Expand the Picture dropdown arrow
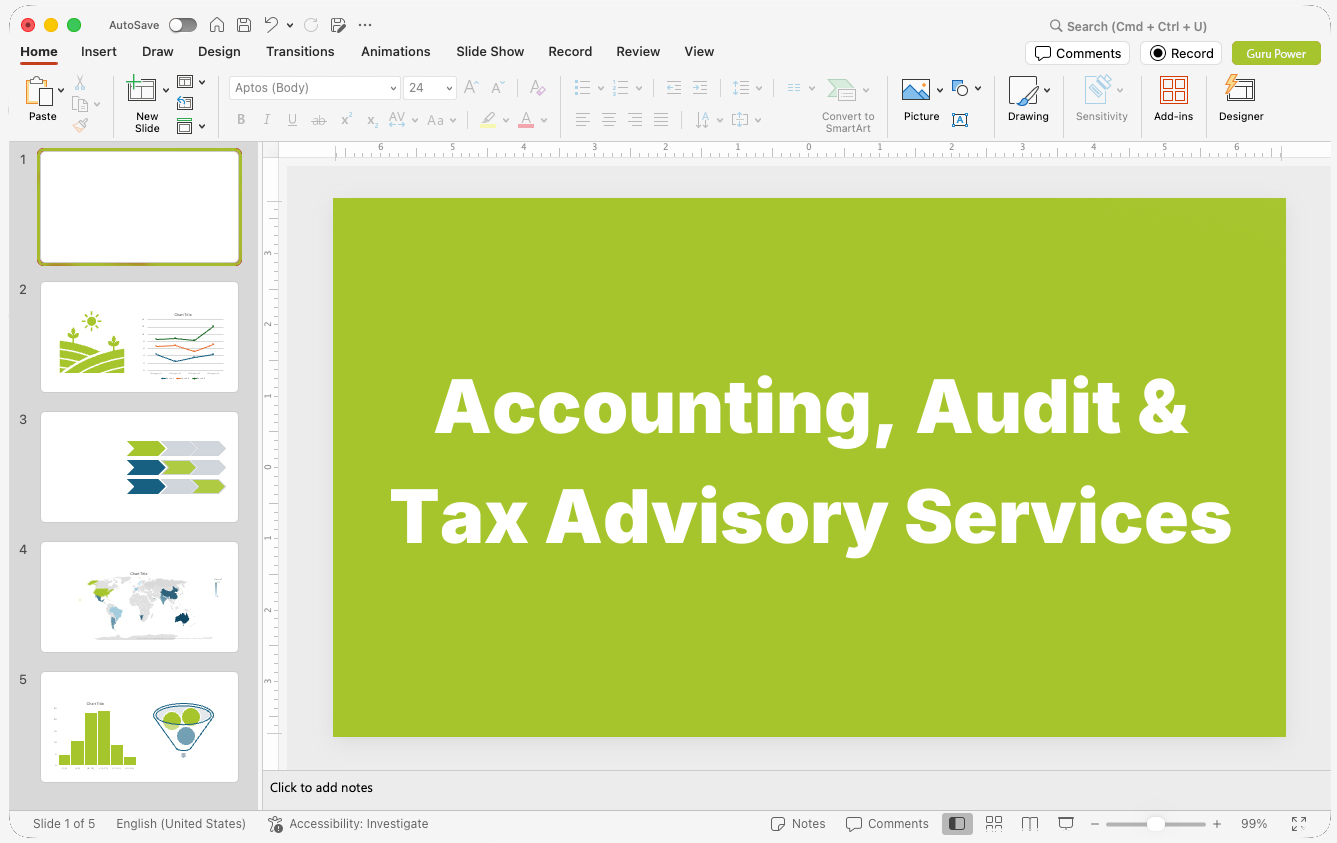1337x843 pixels. 940,90
